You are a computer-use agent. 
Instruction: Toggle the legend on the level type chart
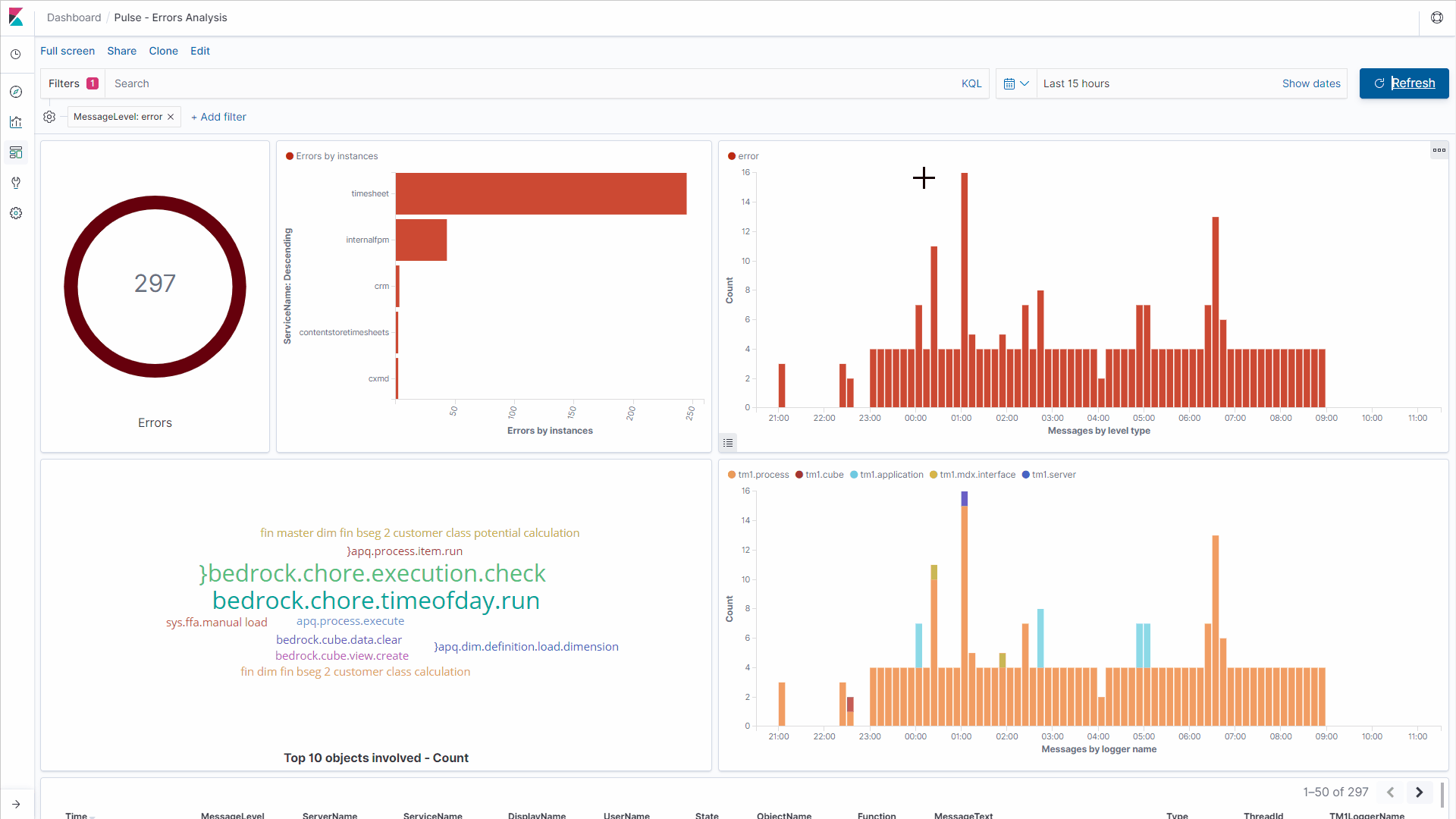[728, 442]
